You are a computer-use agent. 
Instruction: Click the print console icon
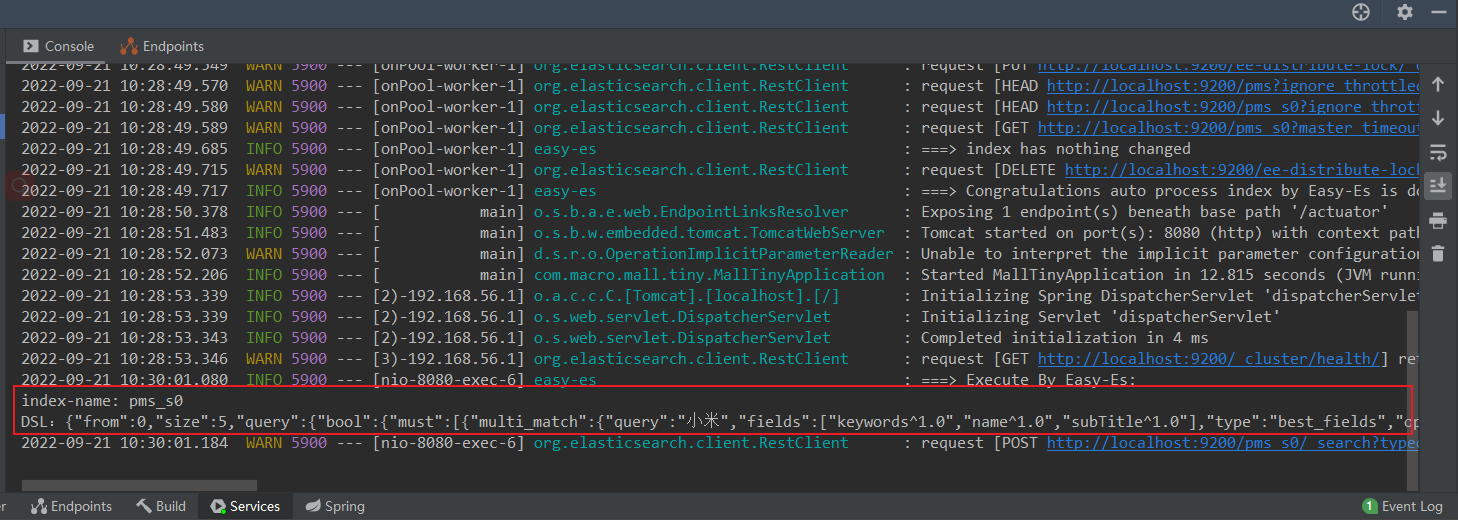tap(1438, 220)
